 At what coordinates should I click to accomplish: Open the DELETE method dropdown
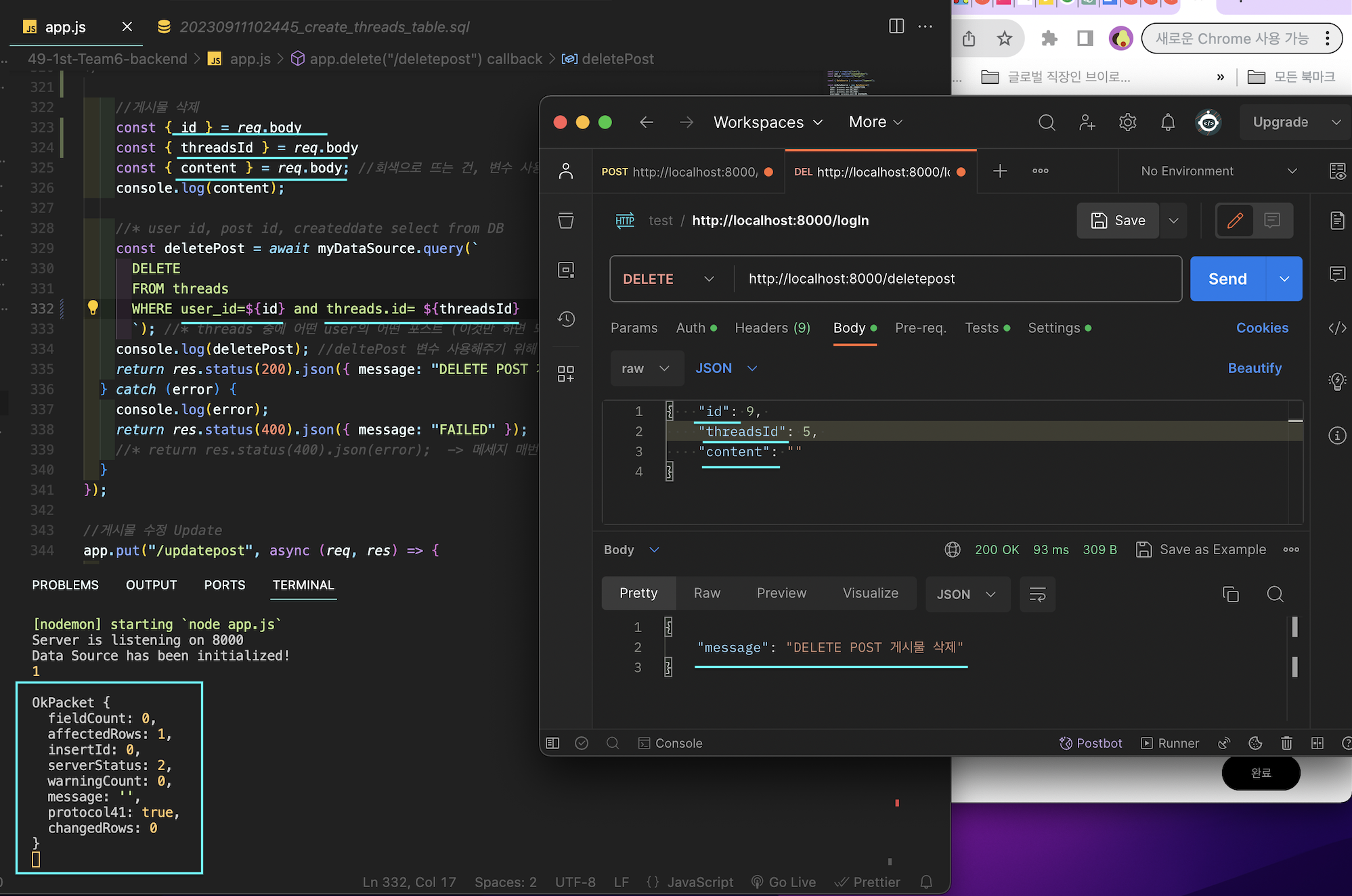point(668,279)
